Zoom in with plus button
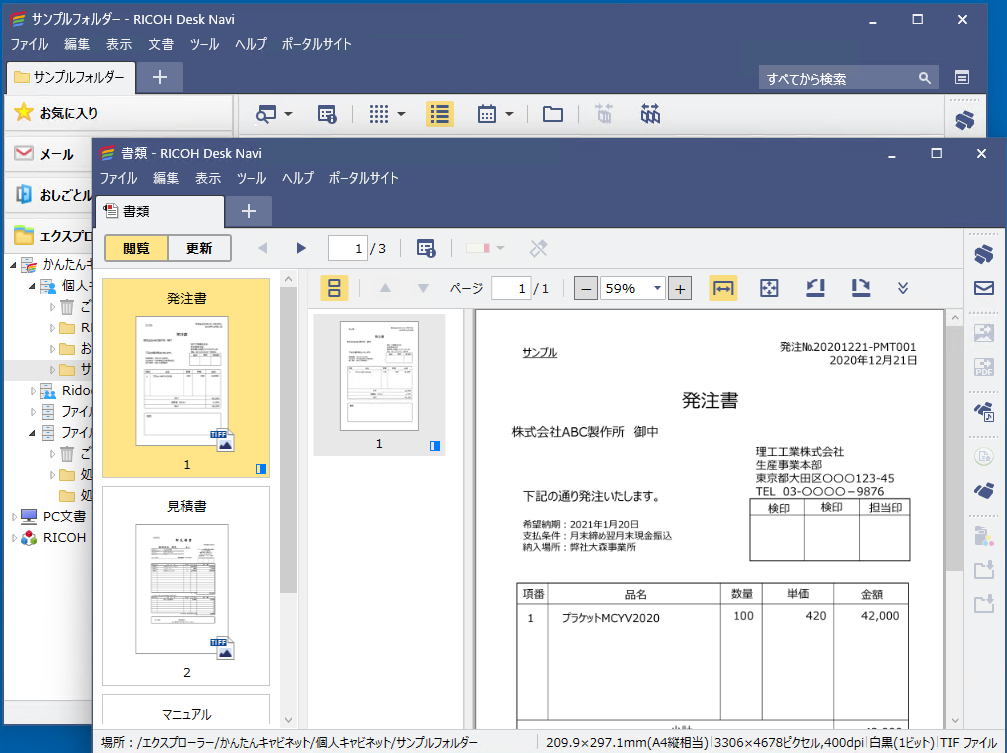The image size is (1007, 753). 680,288
